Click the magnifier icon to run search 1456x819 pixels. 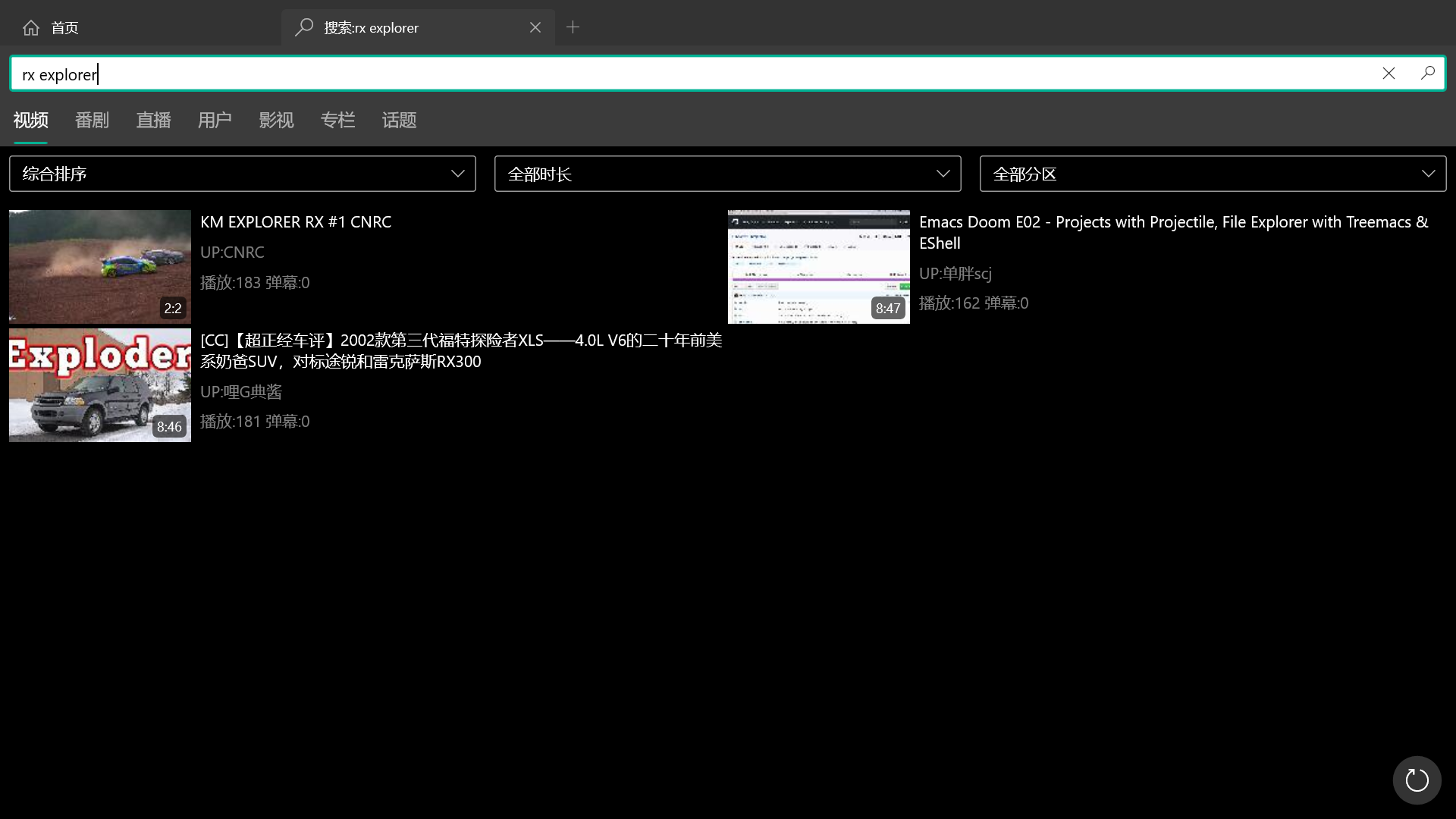click(x=1428, y=73)
